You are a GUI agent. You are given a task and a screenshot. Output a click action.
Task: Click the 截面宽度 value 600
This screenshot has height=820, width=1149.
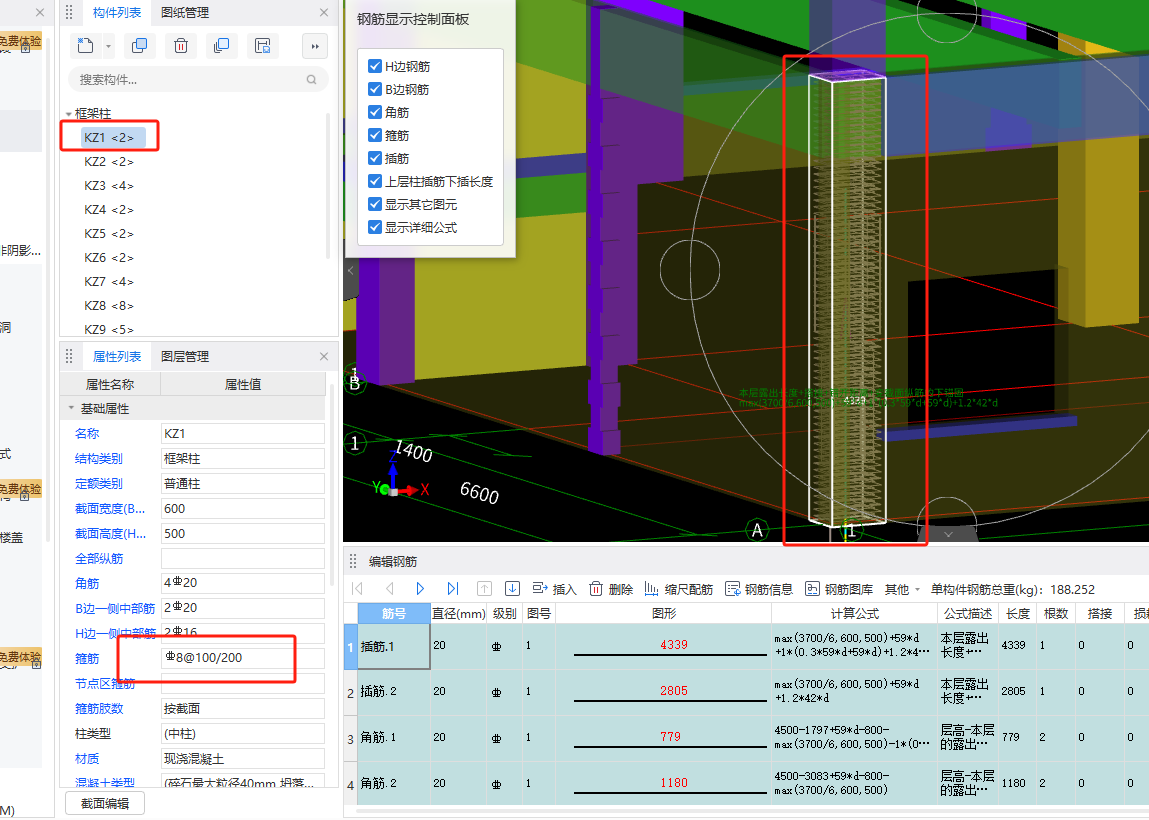(x=243, y=509)
